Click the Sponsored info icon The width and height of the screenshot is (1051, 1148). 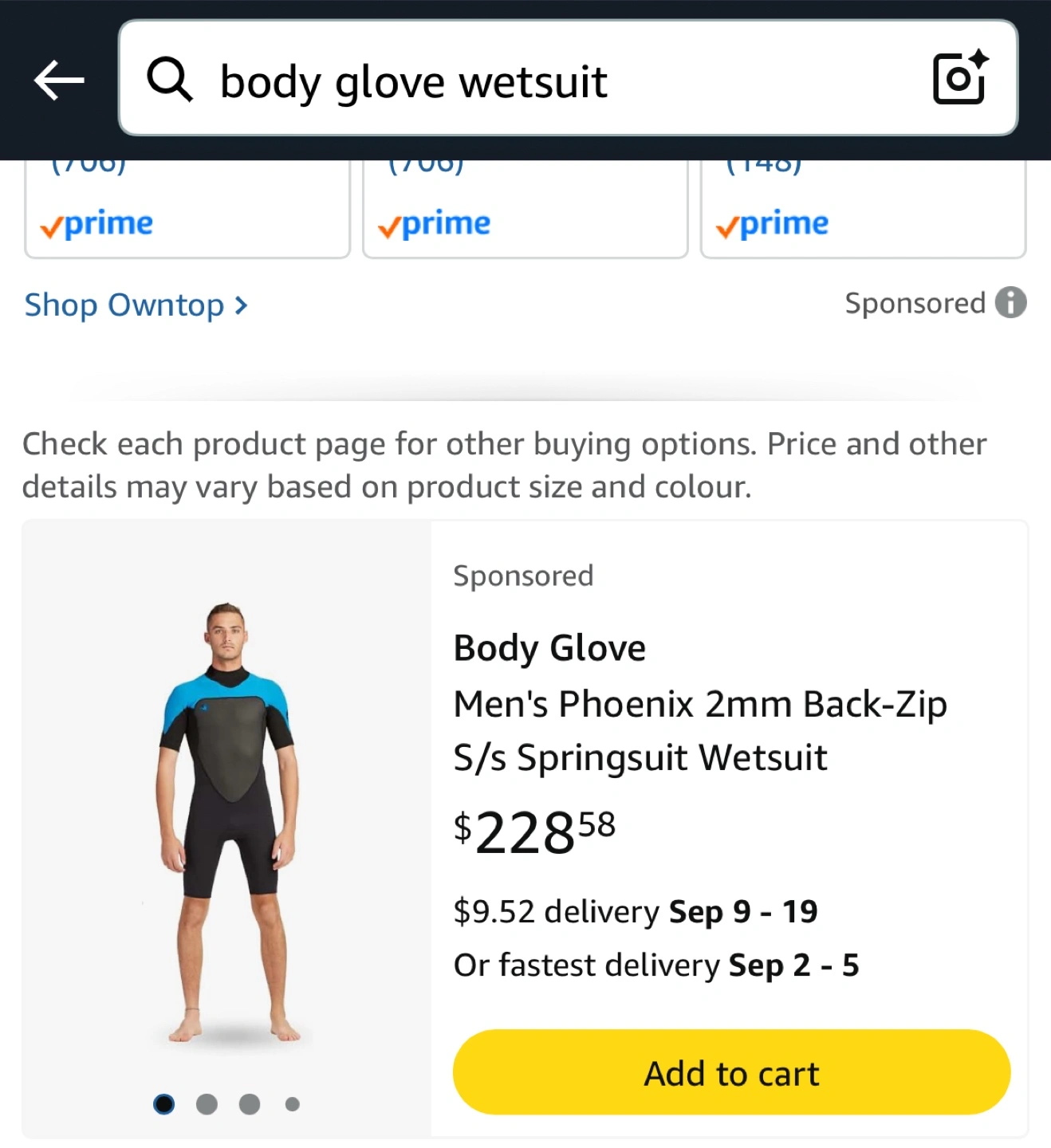(x=1010, y=303)
